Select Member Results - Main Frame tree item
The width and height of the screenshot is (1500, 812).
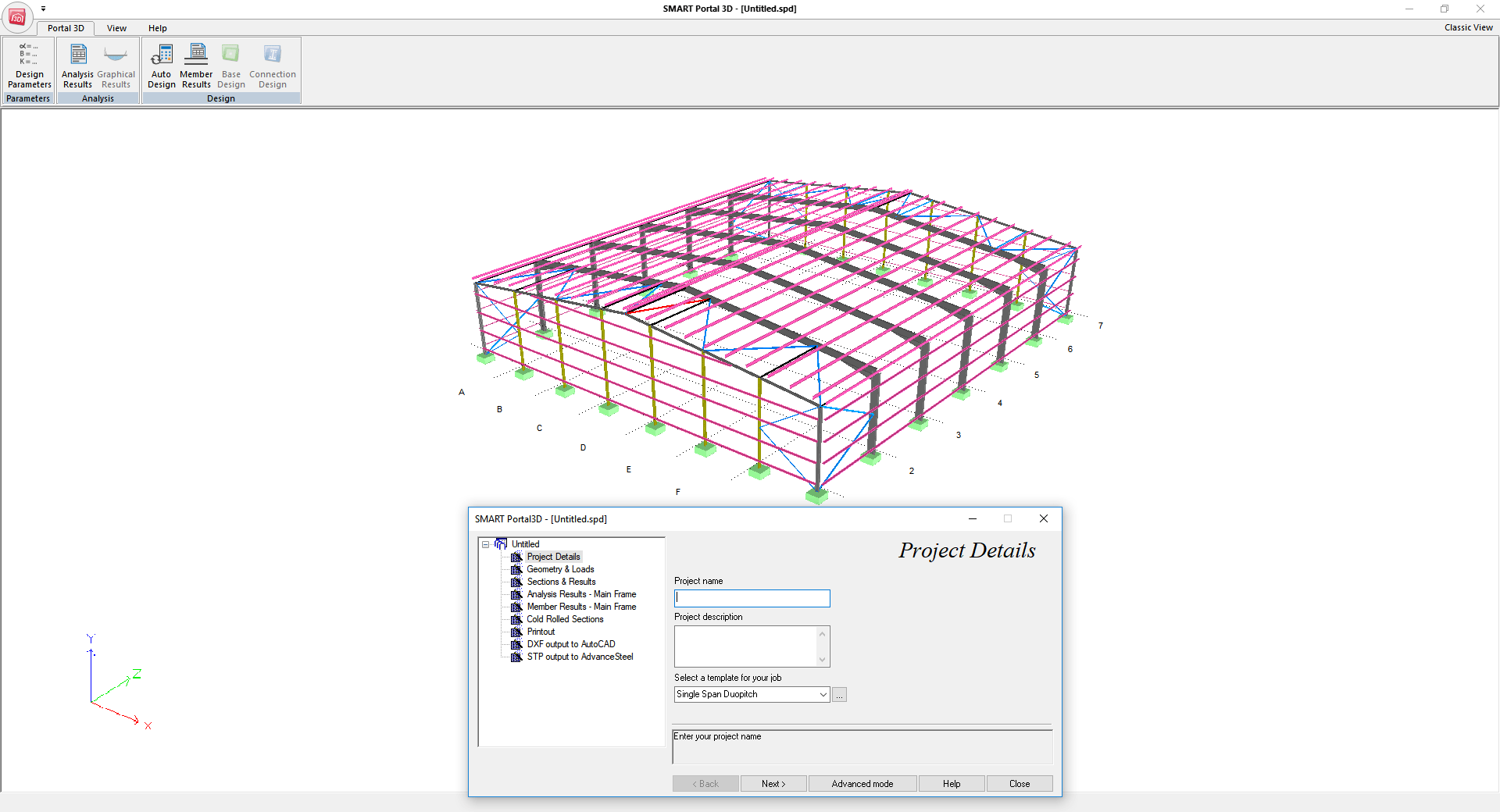(x=581, y=607)
